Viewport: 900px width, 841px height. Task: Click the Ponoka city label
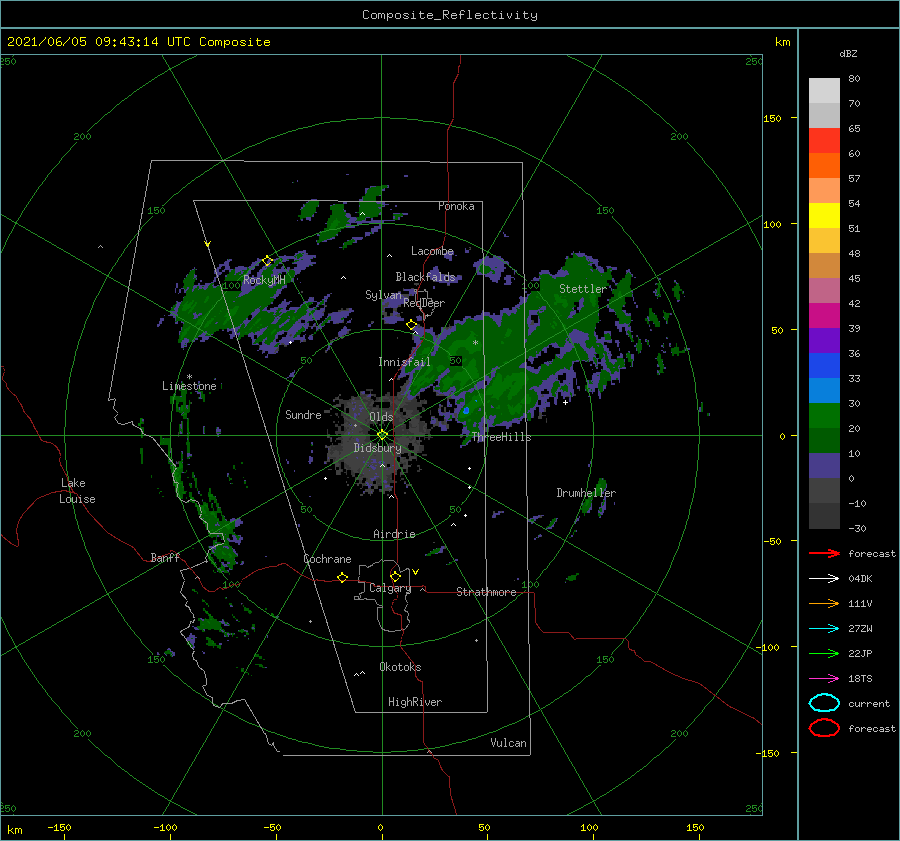point(456,206)
